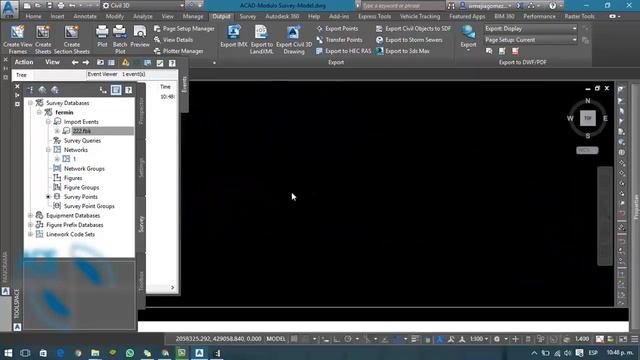Click the forward arrow in Event Viewer
This screenshot has height=360, width=640.
pos(86,62)
